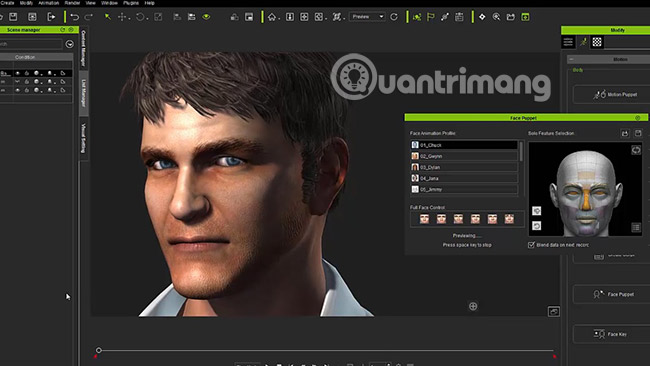The image size is (650, 366).
Task: Click the reset arrow icon on head preview
Action: pyautogui.click(x=536, y=225)
